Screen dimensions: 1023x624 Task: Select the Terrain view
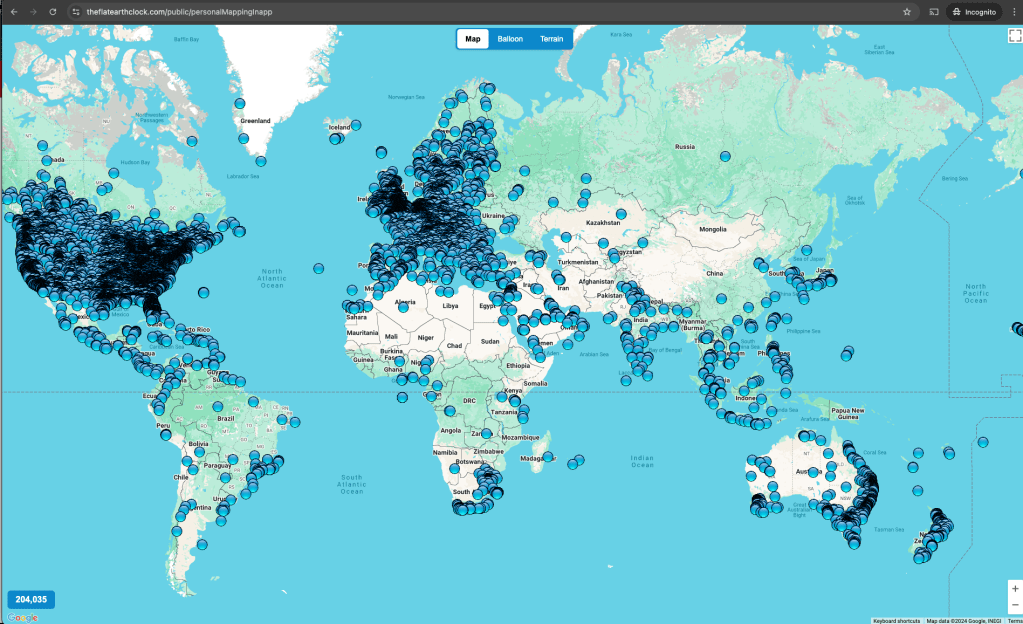click(x=551, y=39)
